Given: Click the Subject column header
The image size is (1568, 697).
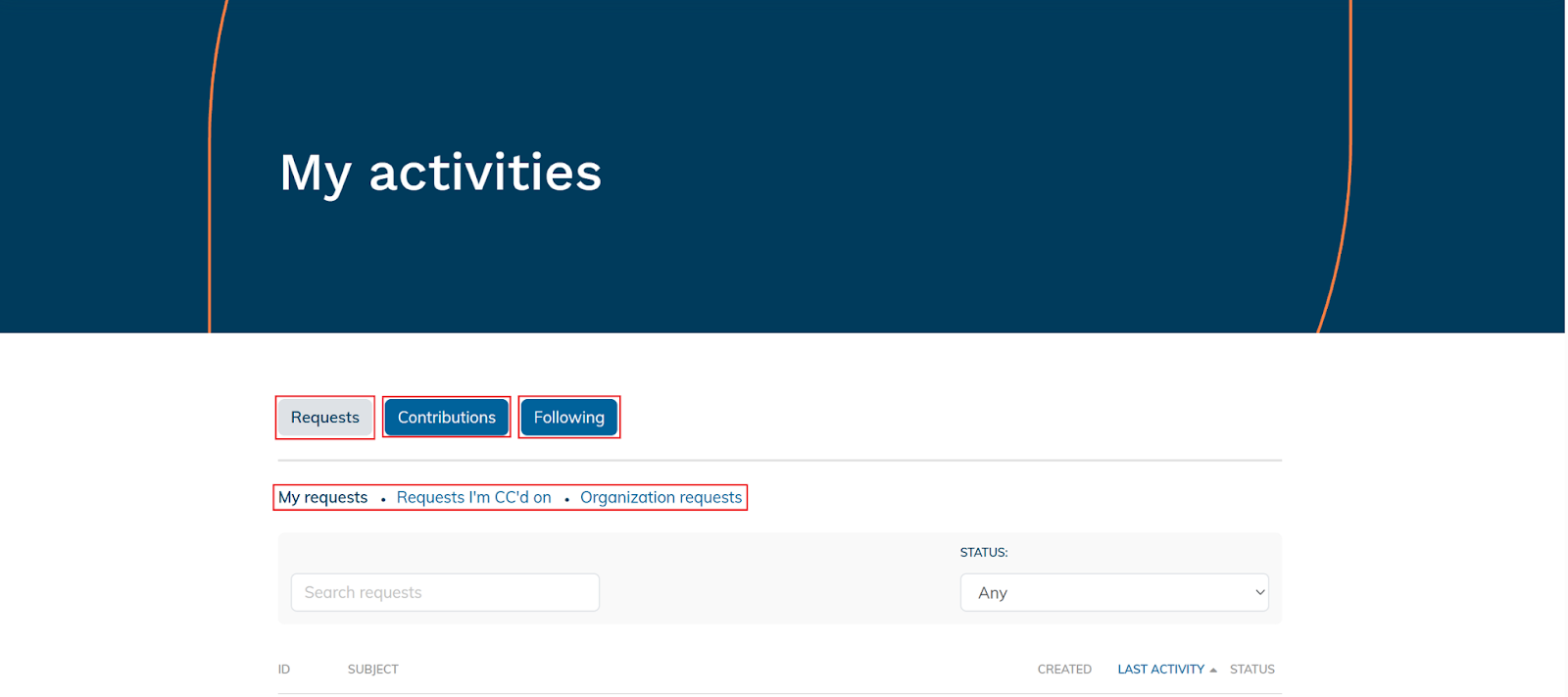Looking at the screenshot, I should (x=372, y=670).
